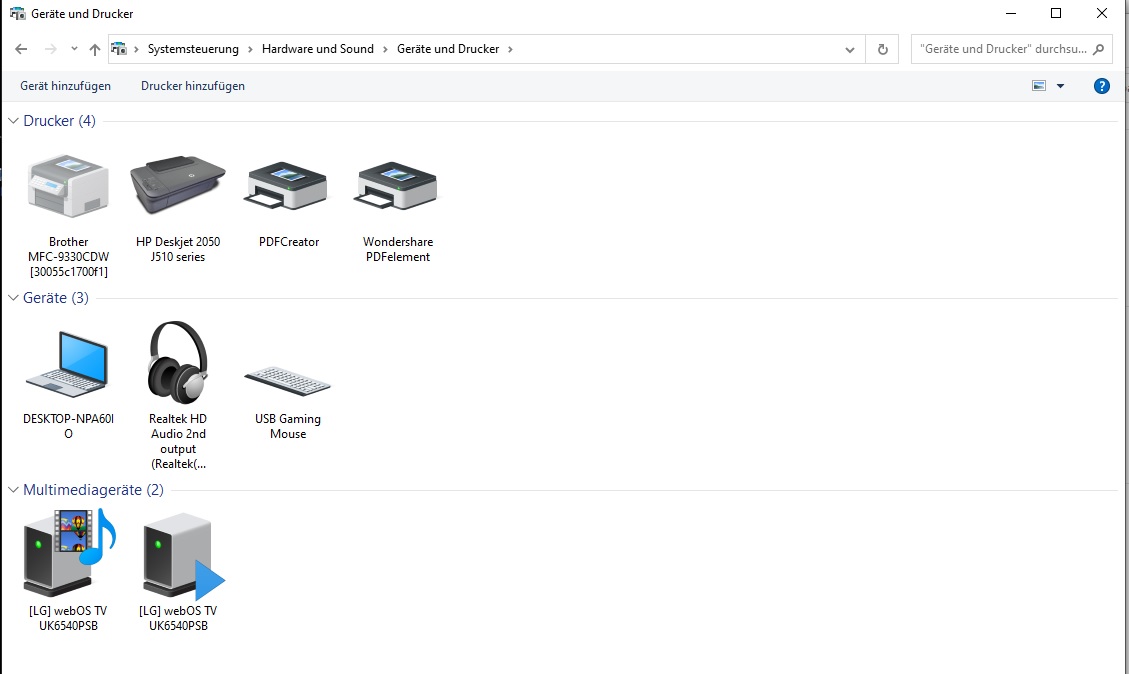This screenshot has height=674, width=1129.
Task: Open the view options dropdown arrow
Action: (x=1060, y=86)
